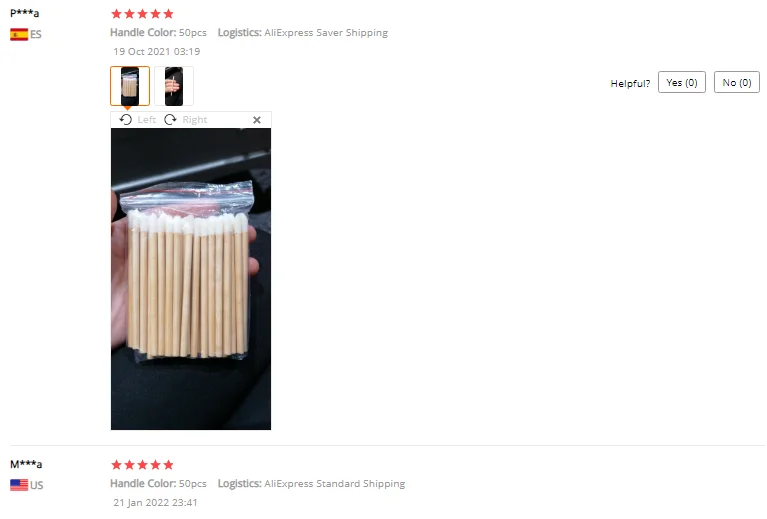Mark the review as helpful with Yes (0)
This screenshot has height=519, width=767.
pos(681,82)
